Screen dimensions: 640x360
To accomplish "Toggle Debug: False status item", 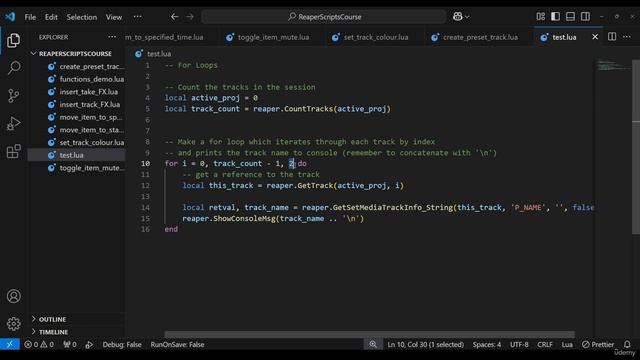I will (122, 344).
